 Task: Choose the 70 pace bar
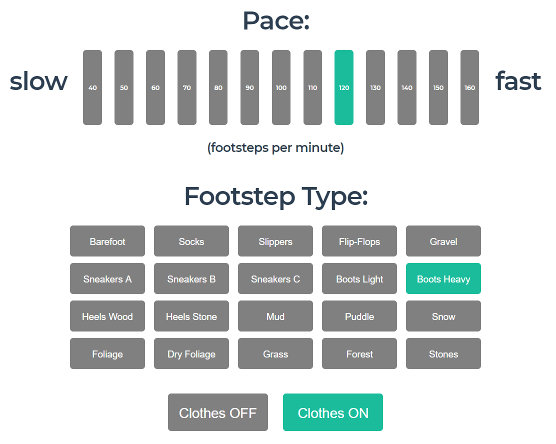[x=187, y=88]
